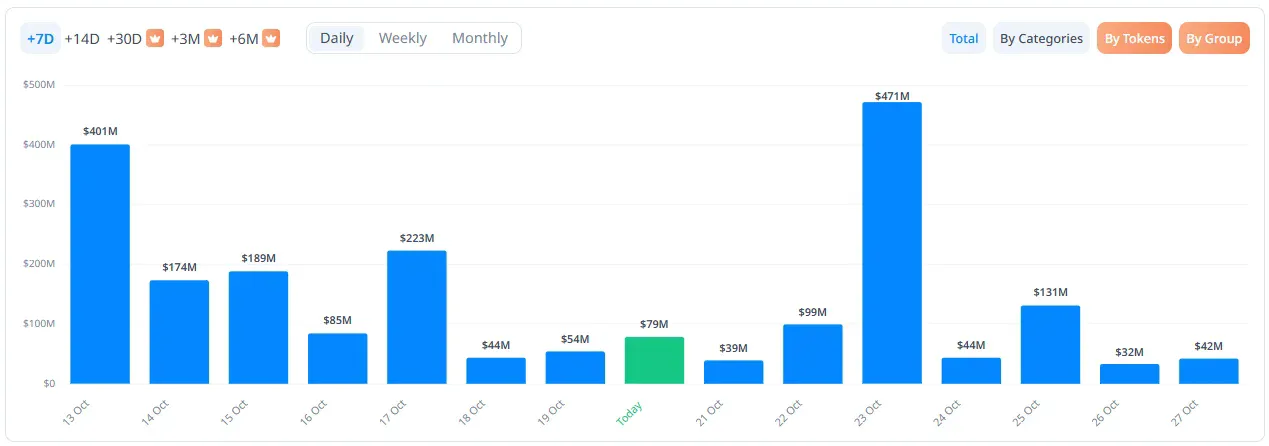Click the By Group premium button
The height and width of the screenshot is (446, 1269).
coord(1214,38)
